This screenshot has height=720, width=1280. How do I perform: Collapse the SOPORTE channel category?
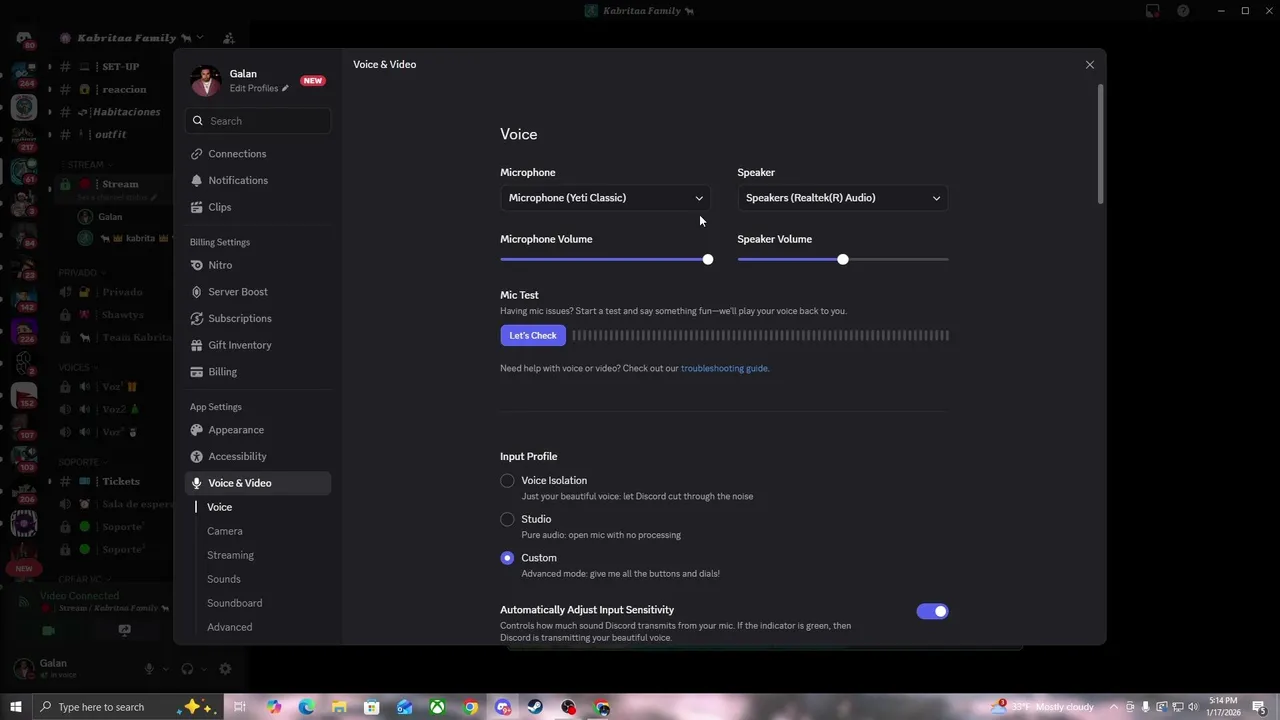[x=83, y=462]
